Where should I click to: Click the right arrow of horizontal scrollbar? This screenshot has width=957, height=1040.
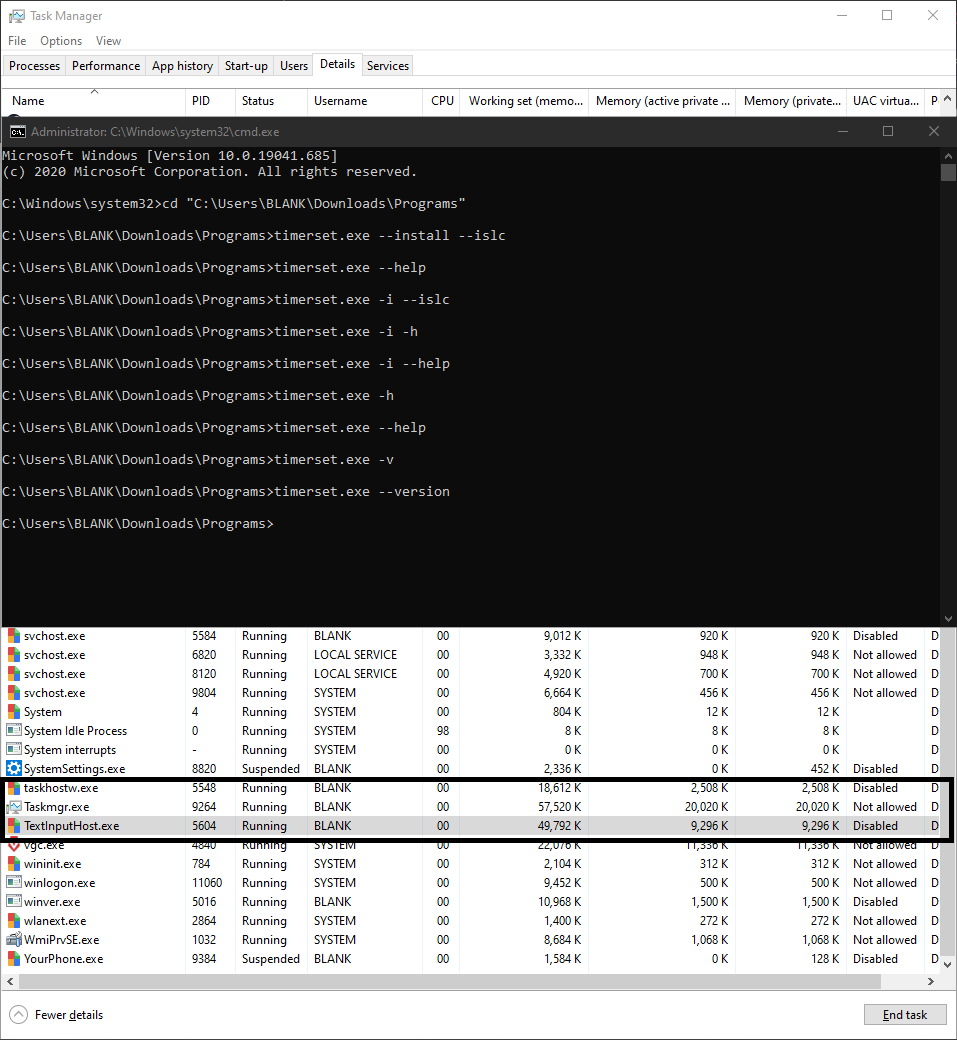(x=931, y=981)
